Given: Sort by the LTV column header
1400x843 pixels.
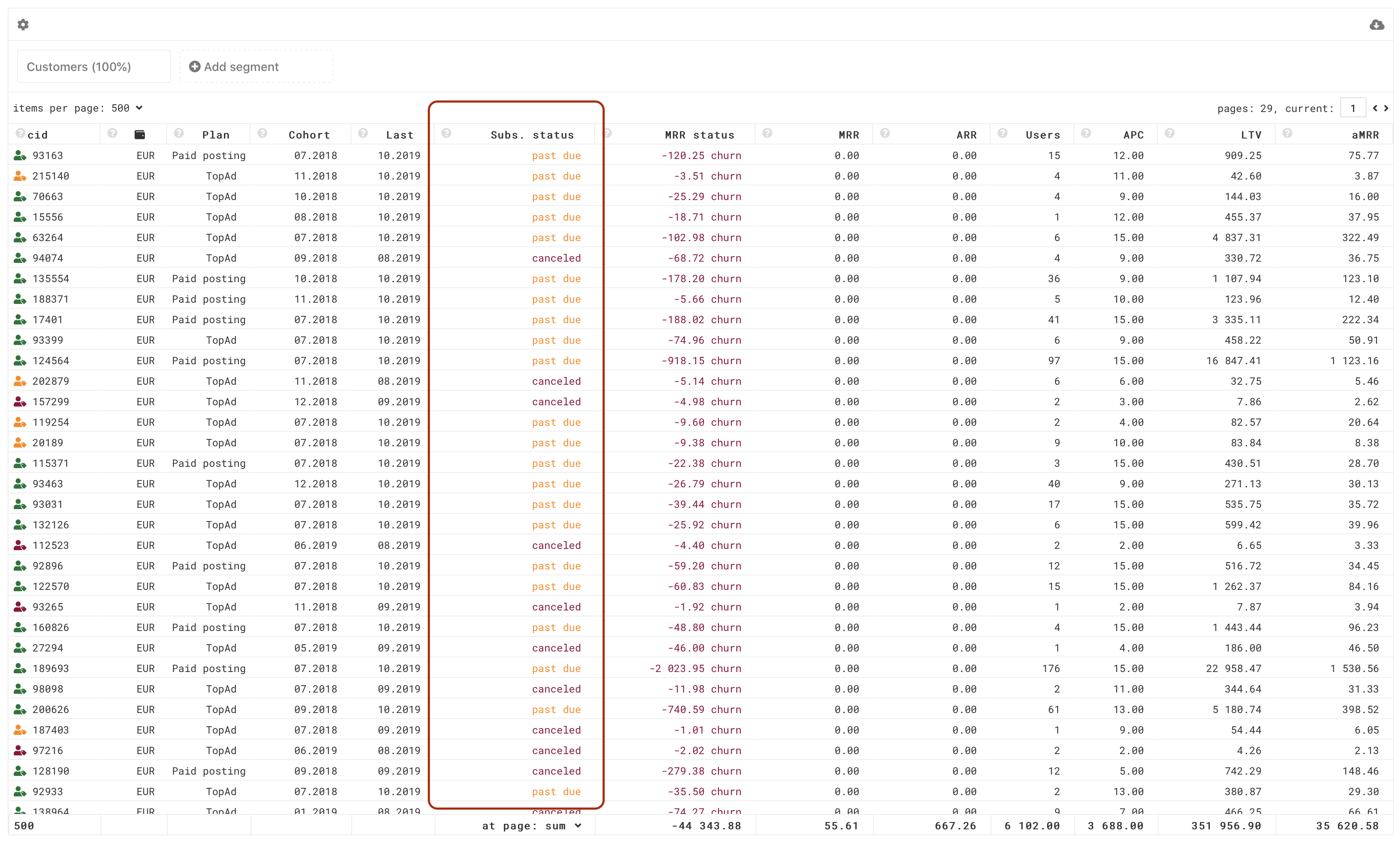Looking at the screenshot, I should click(x=1251, y=135).
